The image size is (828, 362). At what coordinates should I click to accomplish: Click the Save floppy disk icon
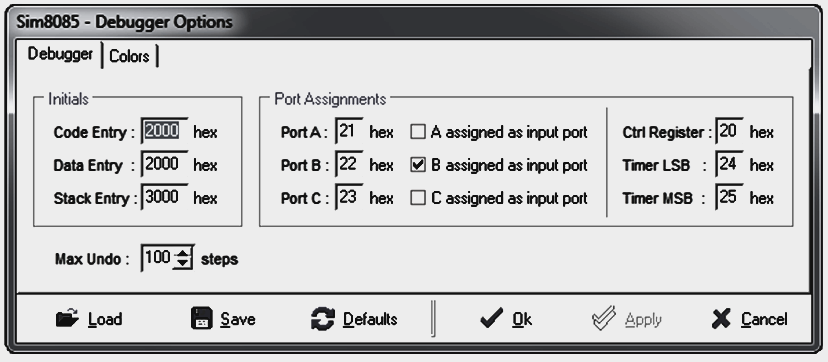(201, 319)
